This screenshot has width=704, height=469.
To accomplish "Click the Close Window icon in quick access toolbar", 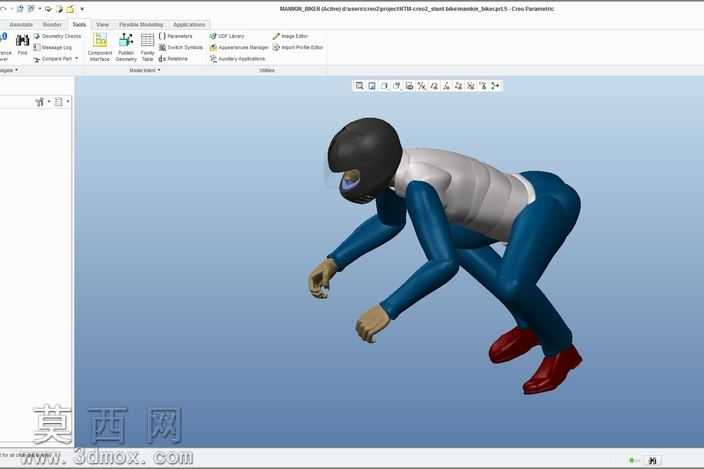I will (70, 9).
